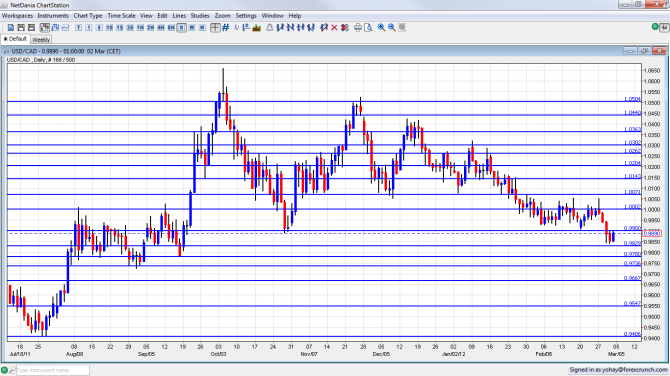Click the studies histogram icon
Viewport: 670px width, 376px height.
(x=257, y=28)
